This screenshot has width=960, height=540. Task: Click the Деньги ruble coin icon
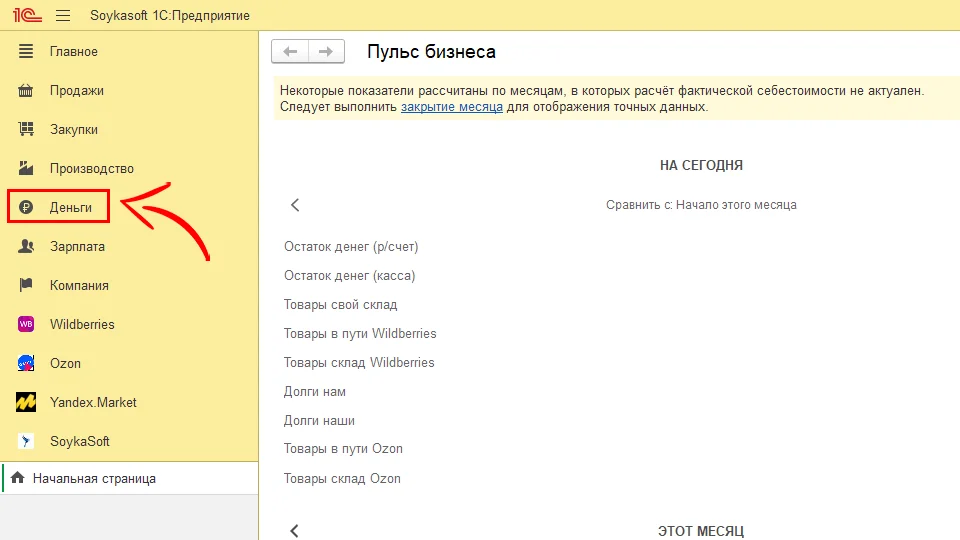pyautogui.click(x=27, y=207)
